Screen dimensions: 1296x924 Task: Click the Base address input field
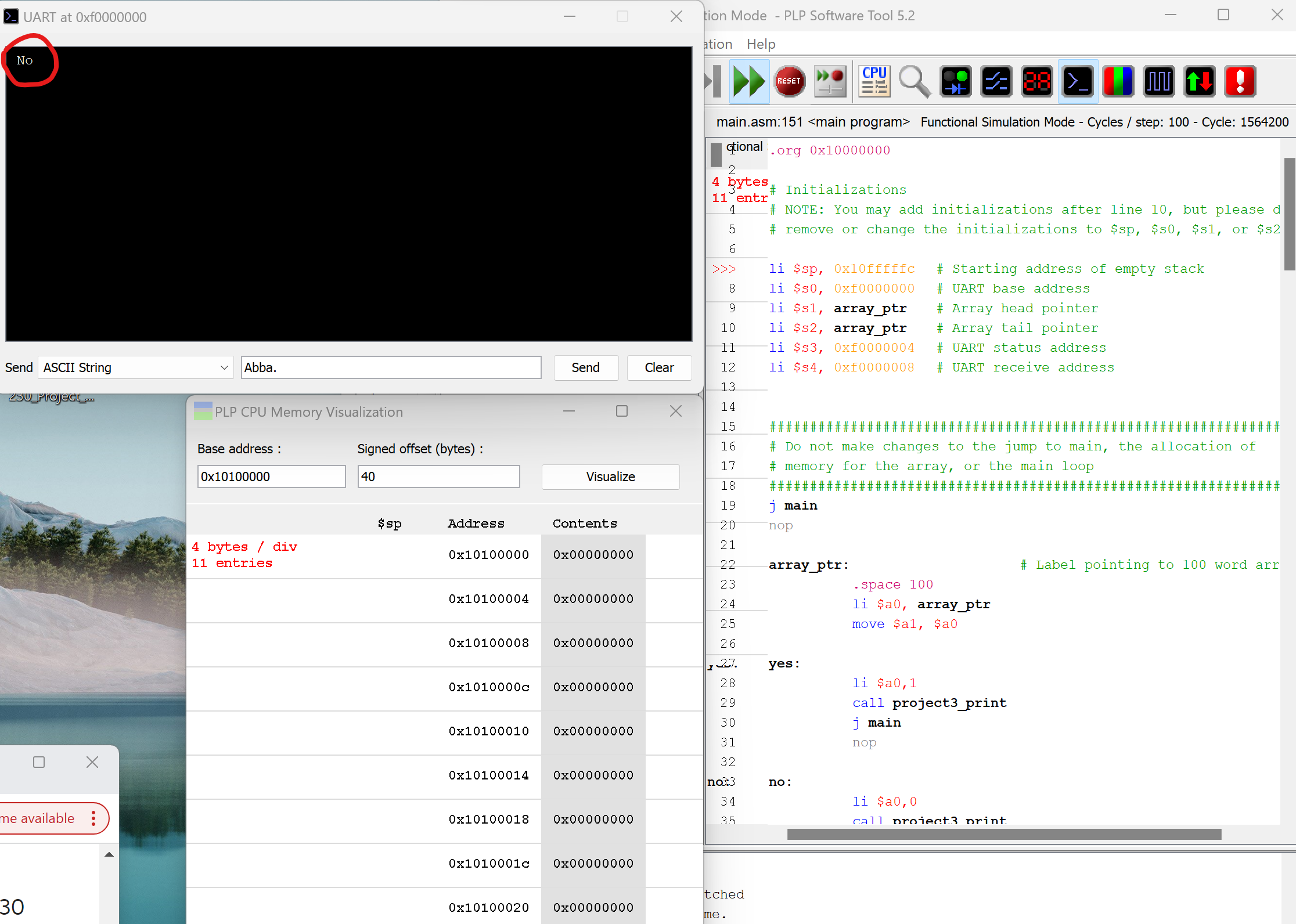coord(271,476)
